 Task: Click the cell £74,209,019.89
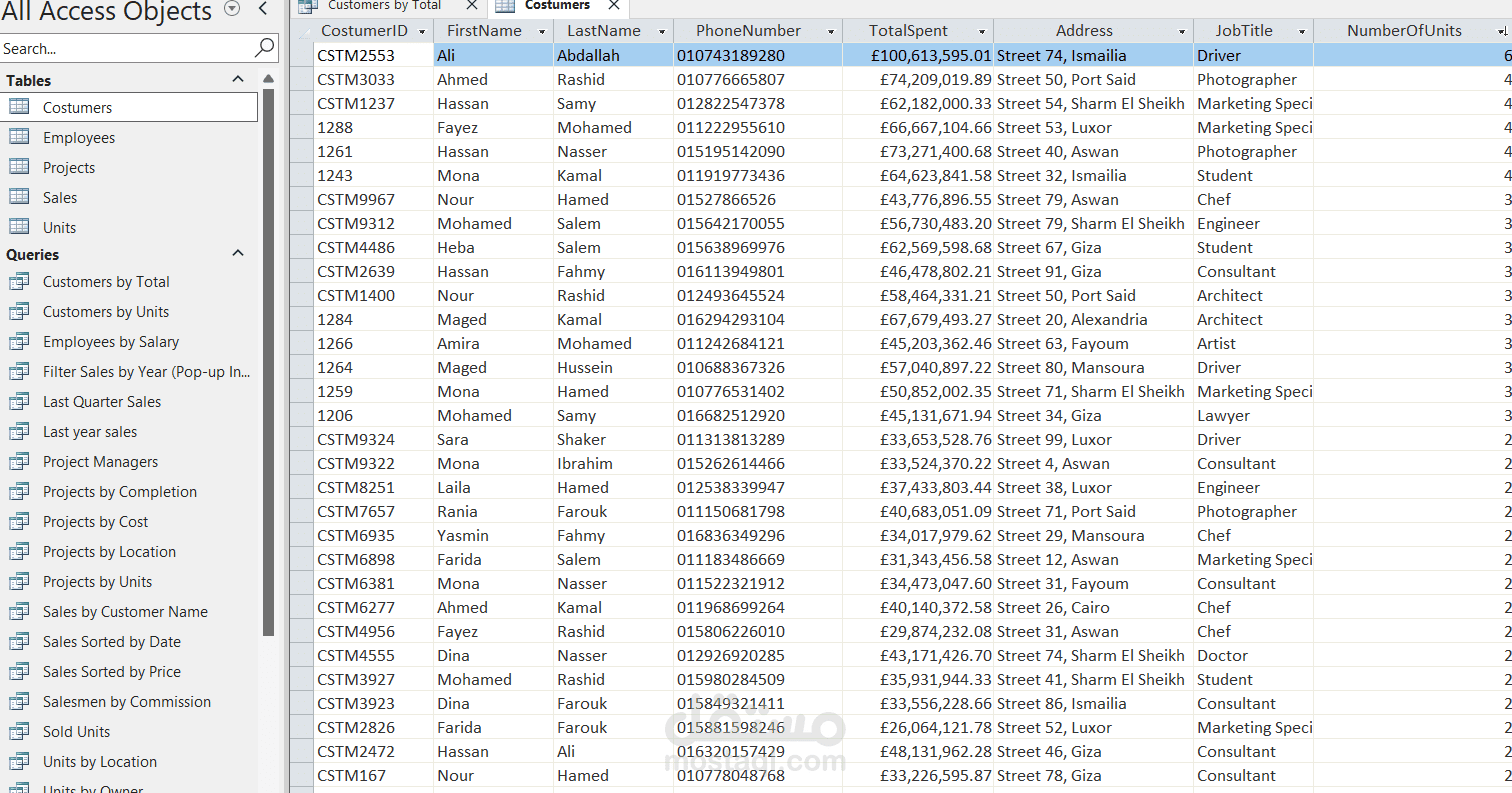pyautogui.click(x=918, y=80)
